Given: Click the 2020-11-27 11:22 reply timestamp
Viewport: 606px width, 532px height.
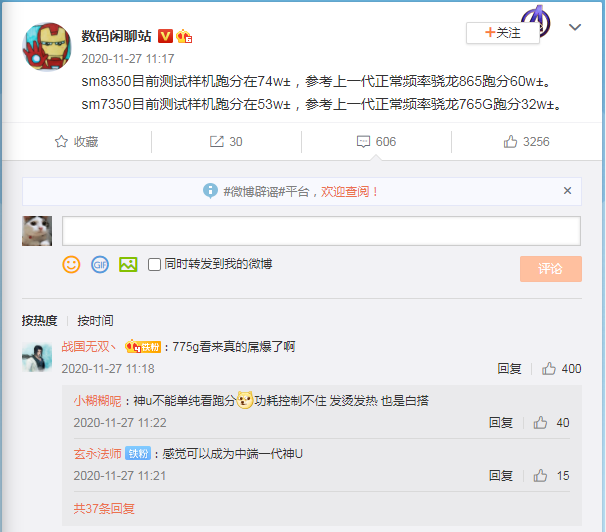Looking at the screenshot, I should coord(120,423).
